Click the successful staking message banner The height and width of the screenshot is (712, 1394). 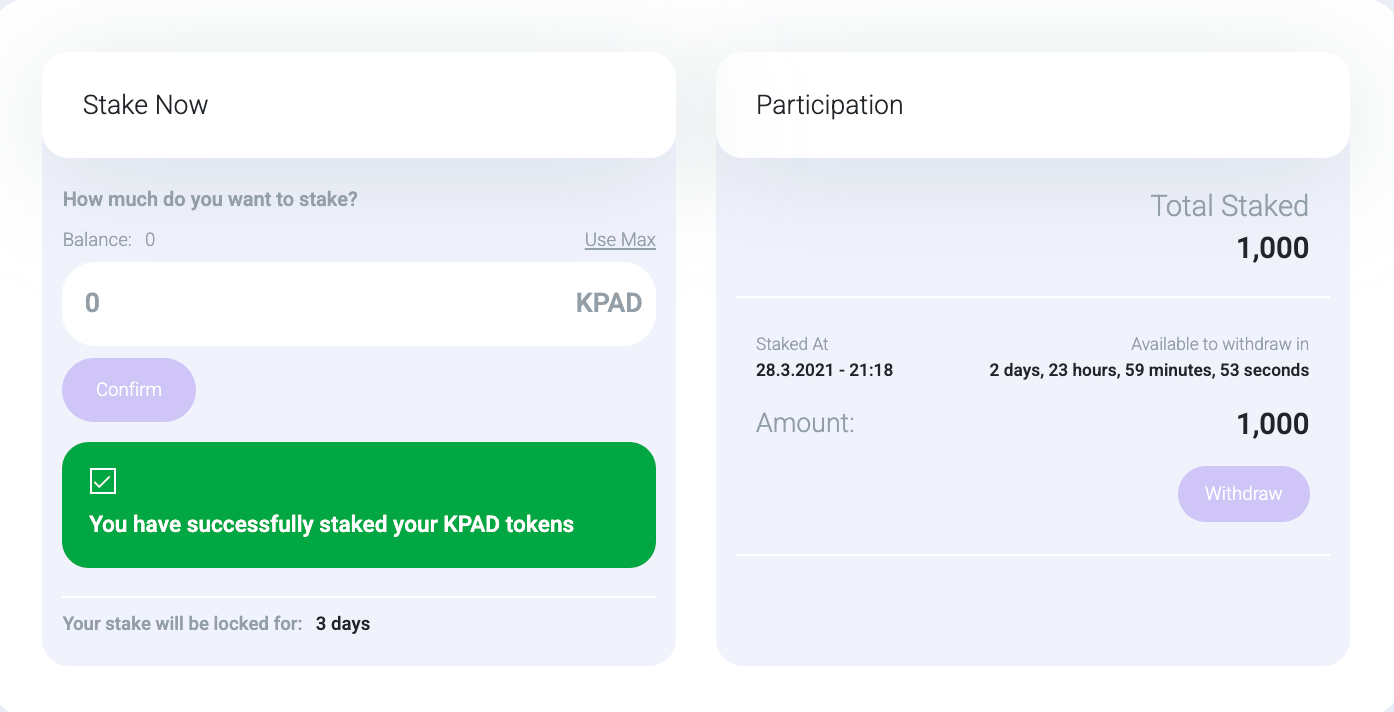(358, 504)
